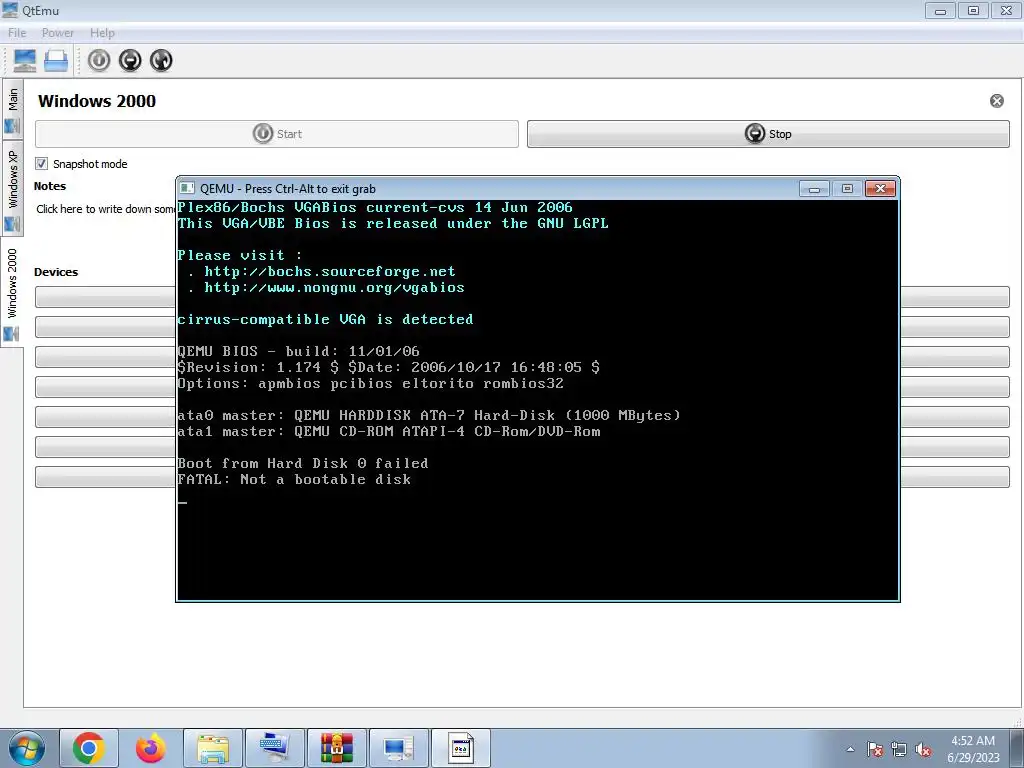Click the icon under the Windows 2000 tab

pos(12,334)
